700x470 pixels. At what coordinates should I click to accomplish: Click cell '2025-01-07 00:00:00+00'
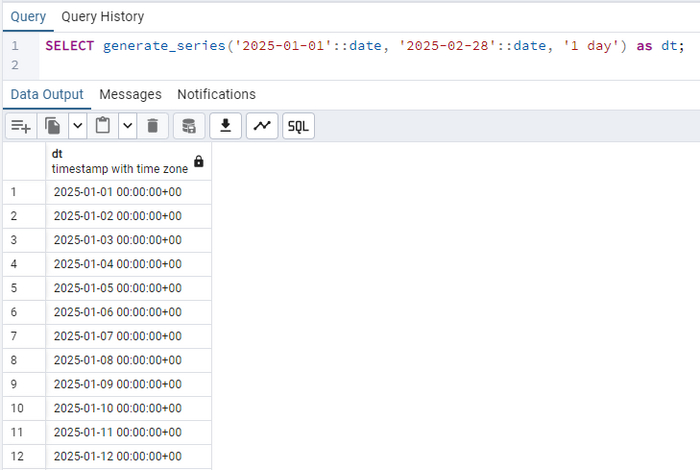click(x=129, y=337)
